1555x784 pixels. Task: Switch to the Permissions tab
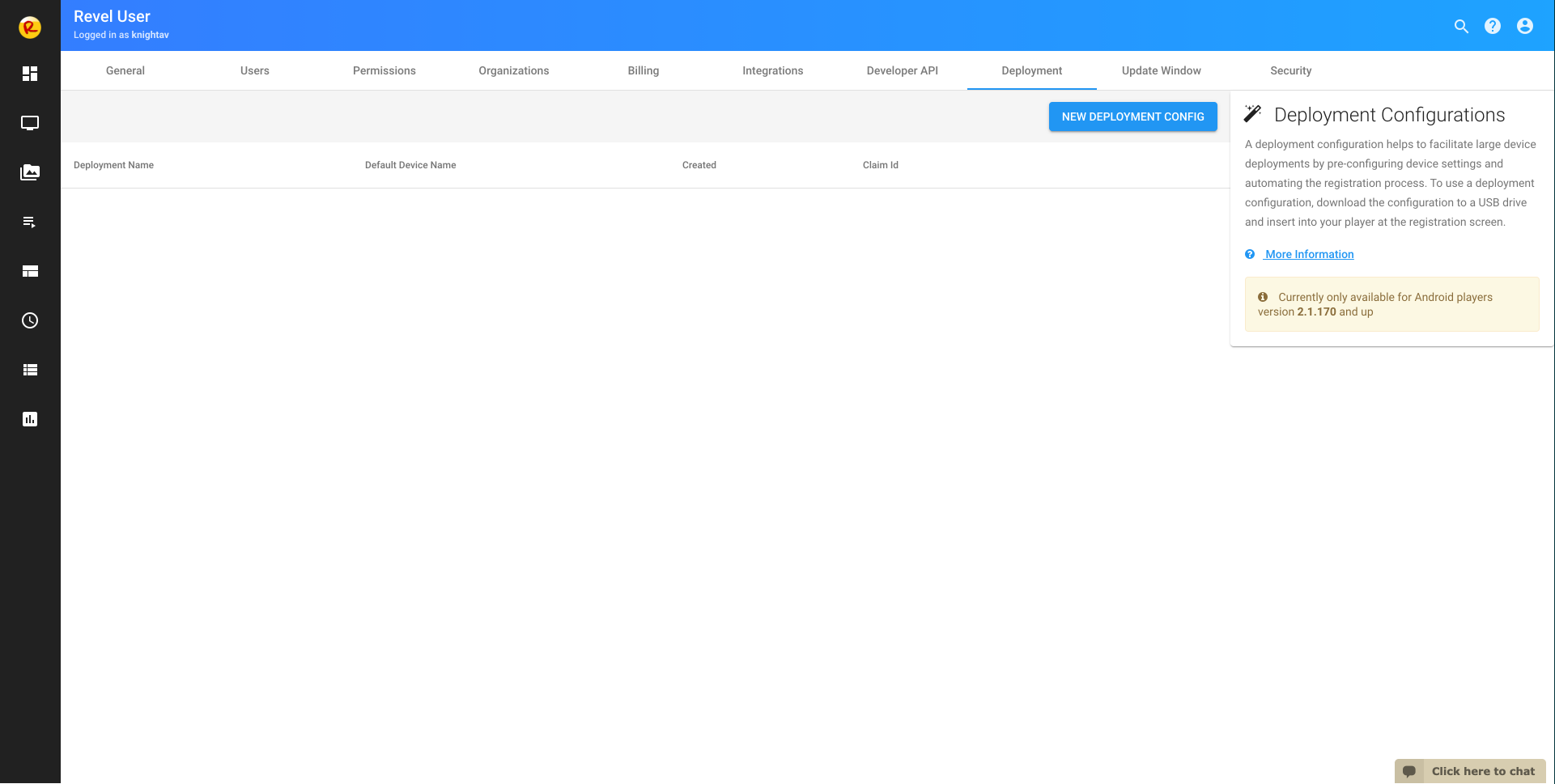[x=385, y=70]
